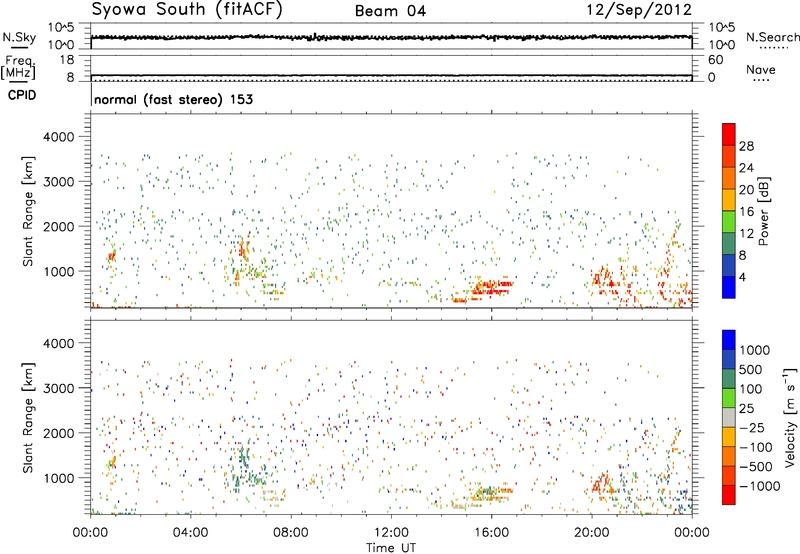Click the 'Power [dB]' colorbar label
This screenshot has width=800, height=554.
coord(763,211)
